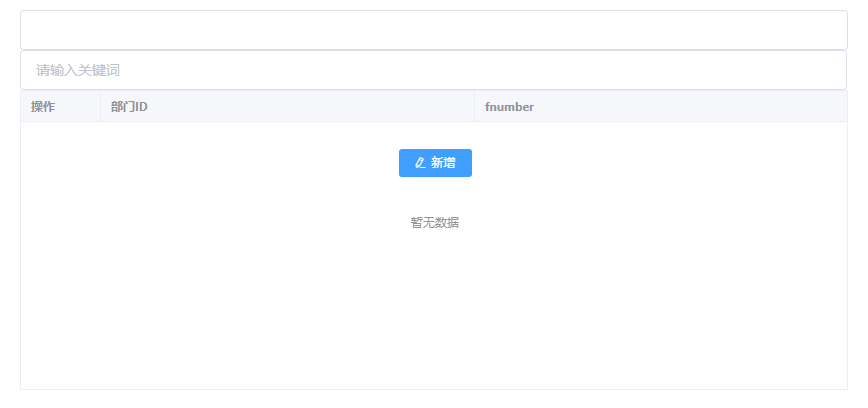Click the pencil icon on 新增 button
Viewport: 868px width, 408px height.
tap(420, 163)
